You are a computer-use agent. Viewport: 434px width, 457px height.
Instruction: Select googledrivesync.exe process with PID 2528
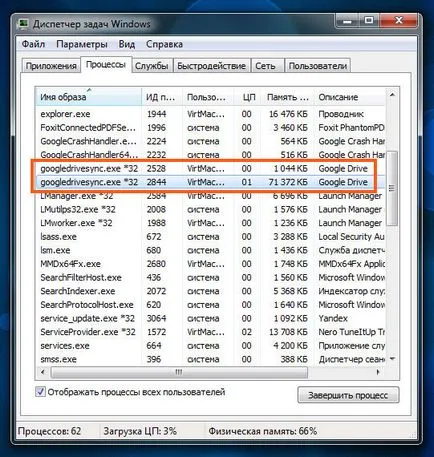click(x=210, y=168)
